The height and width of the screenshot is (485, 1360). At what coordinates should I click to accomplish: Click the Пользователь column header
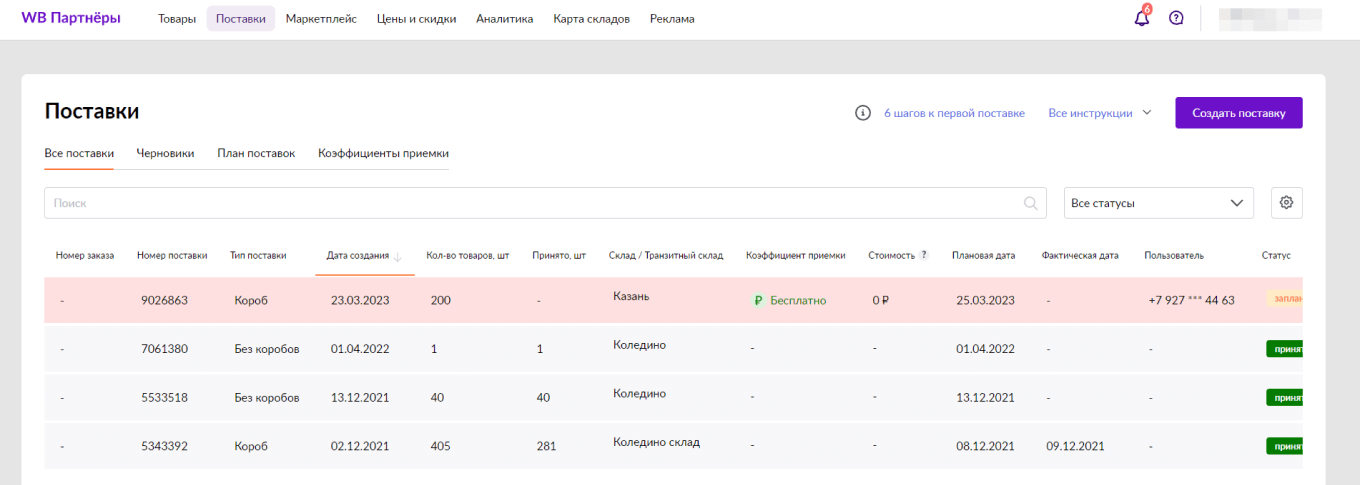pos(1174,256)
